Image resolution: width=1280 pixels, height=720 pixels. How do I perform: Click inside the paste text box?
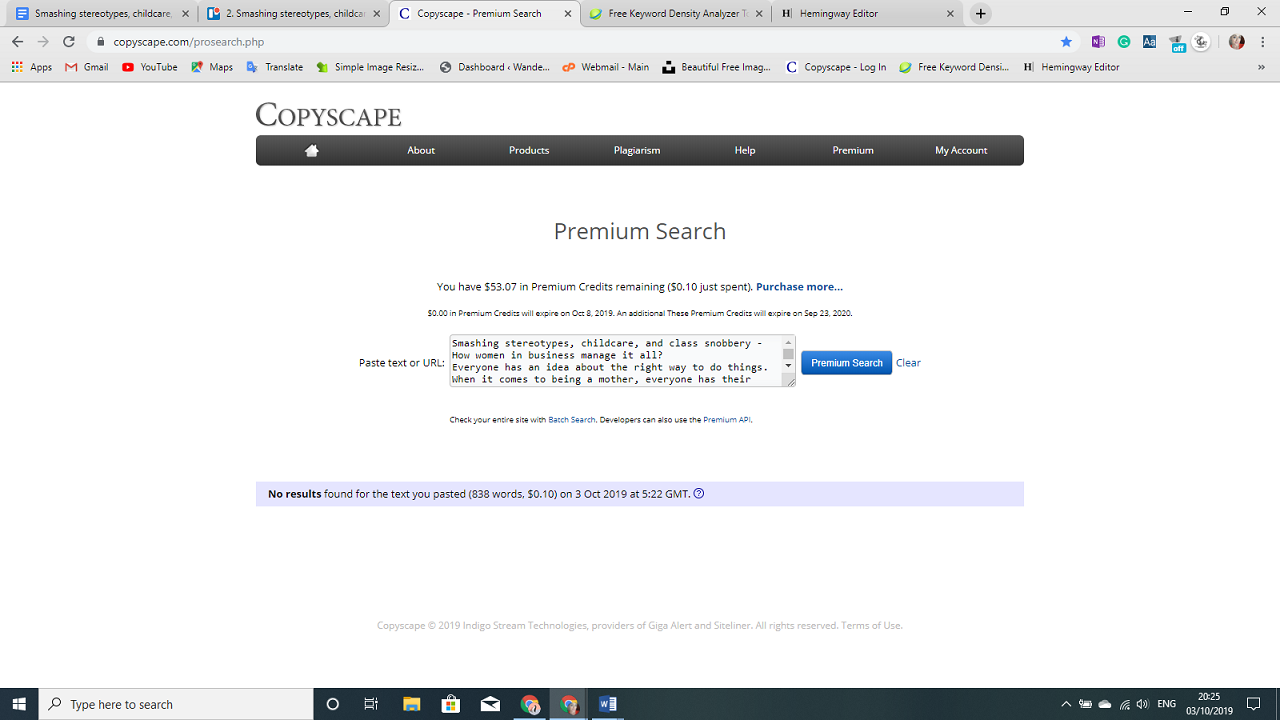tap(615, 361)
